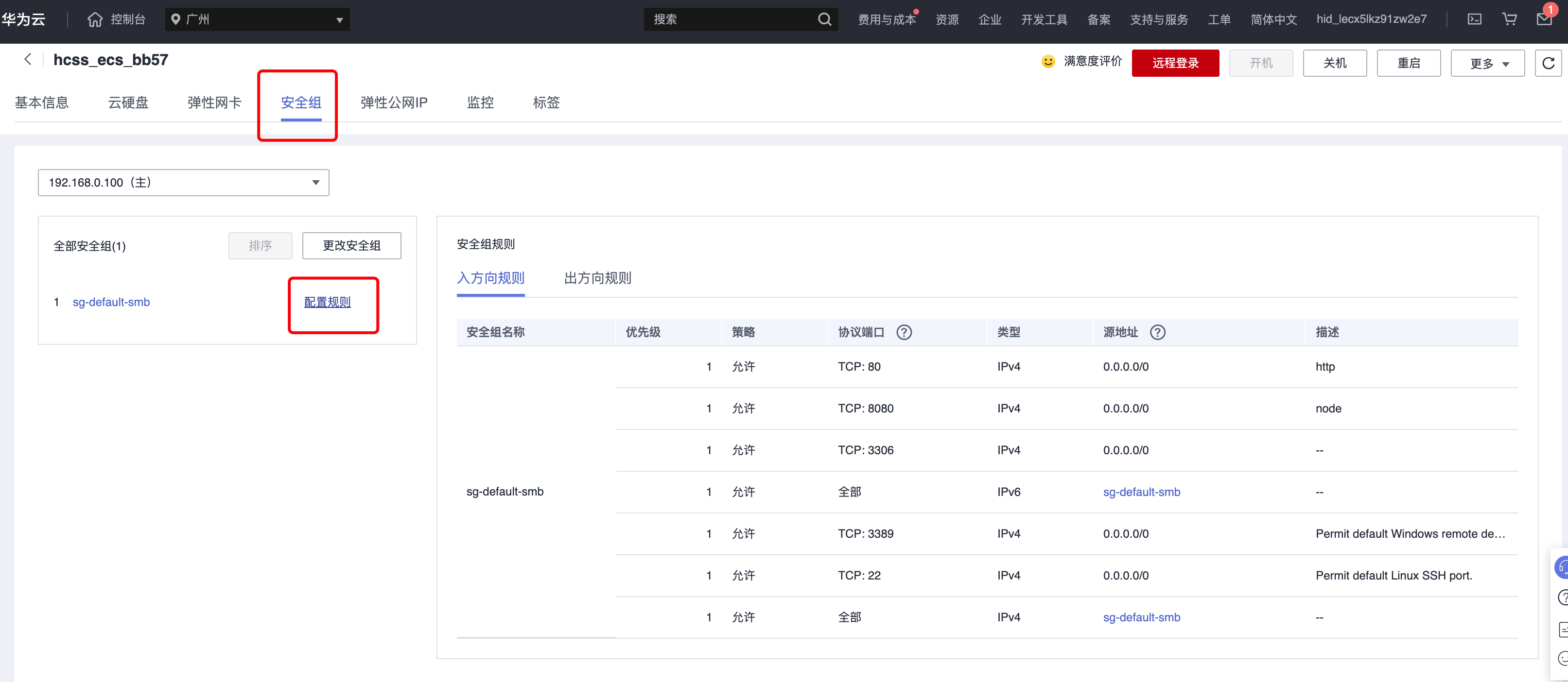Click help icon next to 源地址
Image resolution: width=1568 pixels, height=682 pixels.
1157,332
